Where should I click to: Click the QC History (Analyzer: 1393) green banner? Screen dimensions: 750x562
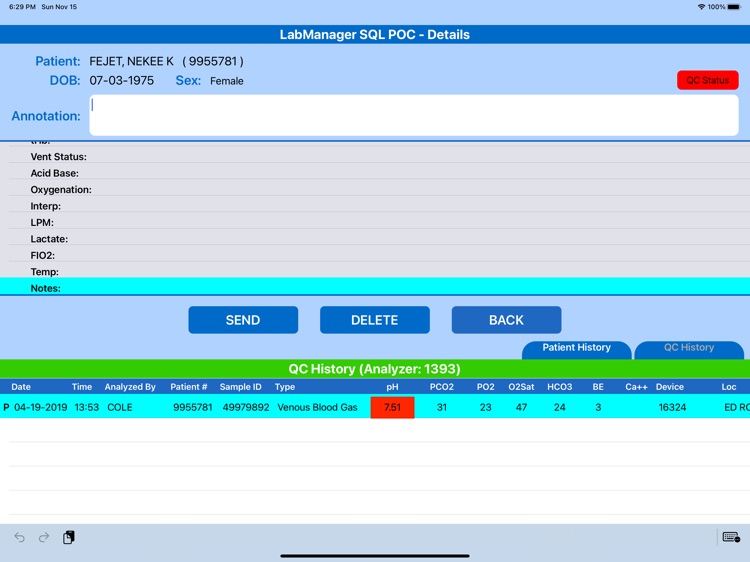click(x=375, y=369)
